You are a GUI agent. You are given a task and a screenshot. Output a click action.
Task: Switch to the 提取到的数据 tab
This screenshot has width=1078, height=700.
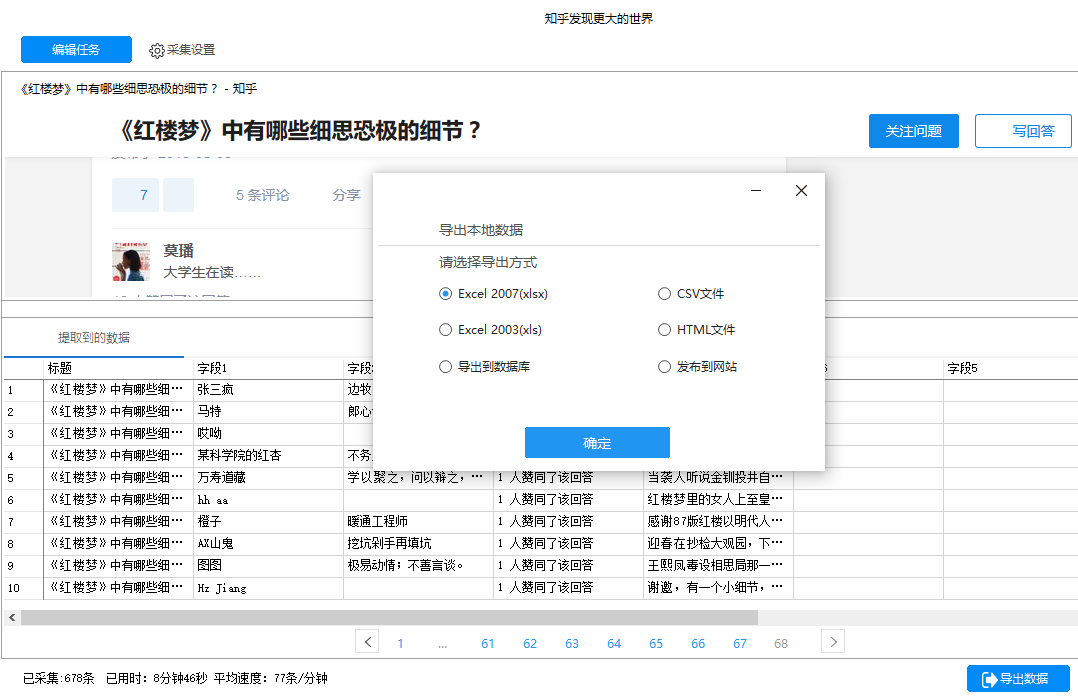[x=94, y=338]
